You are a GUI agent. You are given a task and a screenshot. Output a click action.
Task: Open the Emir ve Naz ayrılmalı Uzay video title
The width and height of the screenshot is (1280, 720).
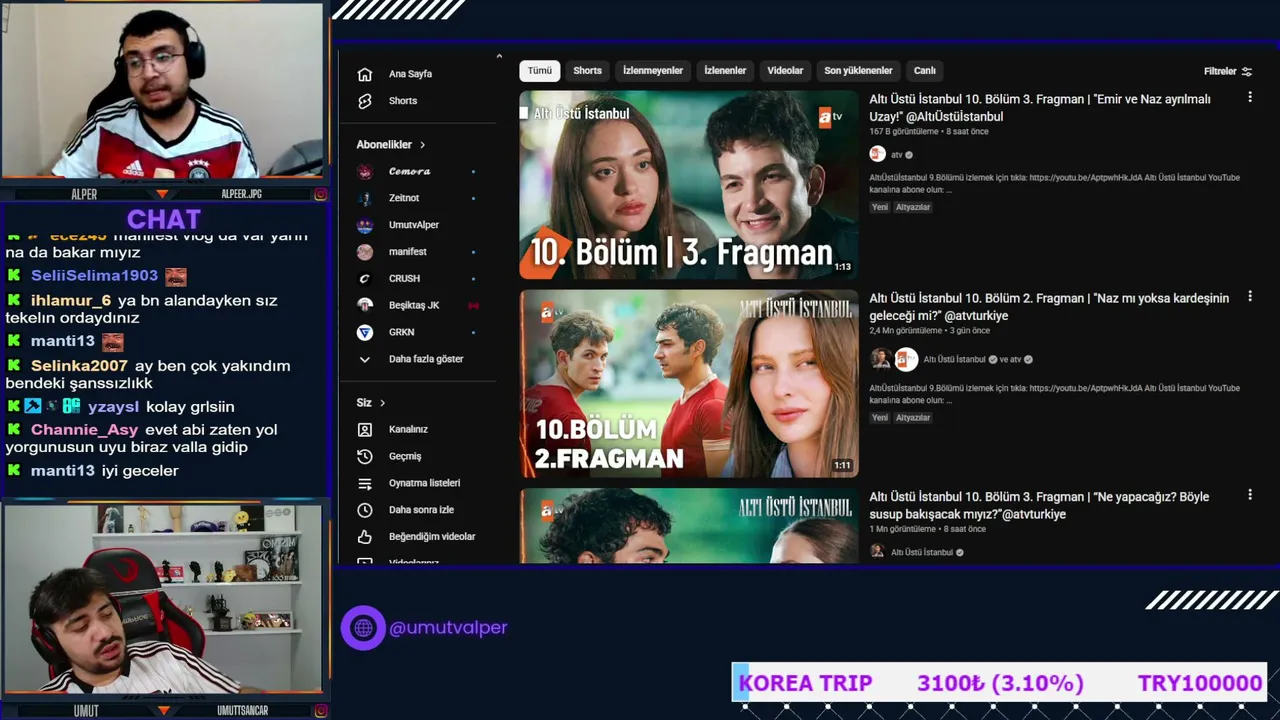point(1040,108)
